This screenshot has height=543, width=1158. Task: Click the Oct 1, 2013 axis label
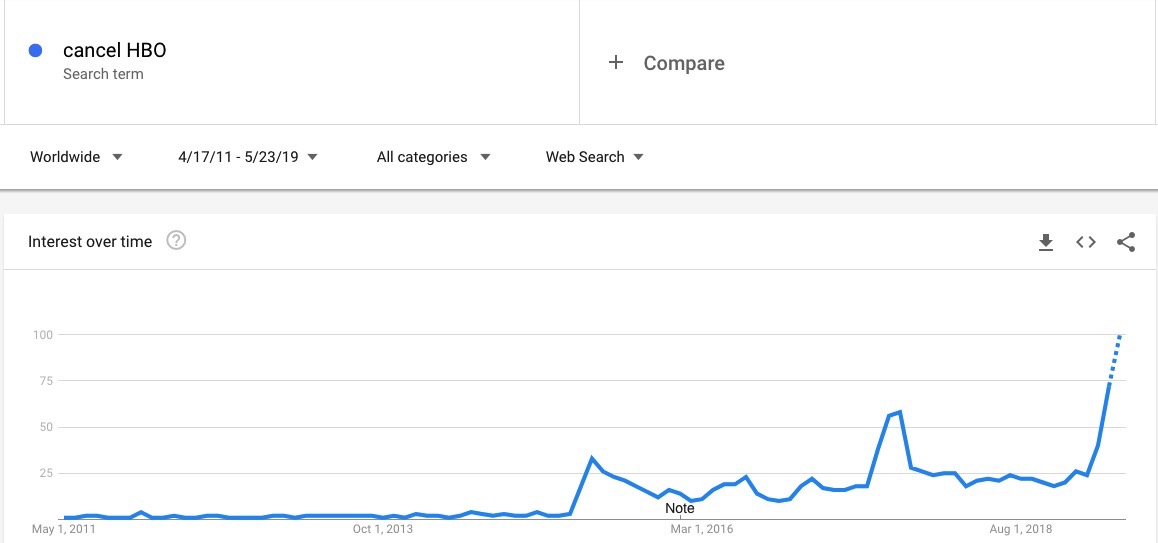tap(383, 529)
